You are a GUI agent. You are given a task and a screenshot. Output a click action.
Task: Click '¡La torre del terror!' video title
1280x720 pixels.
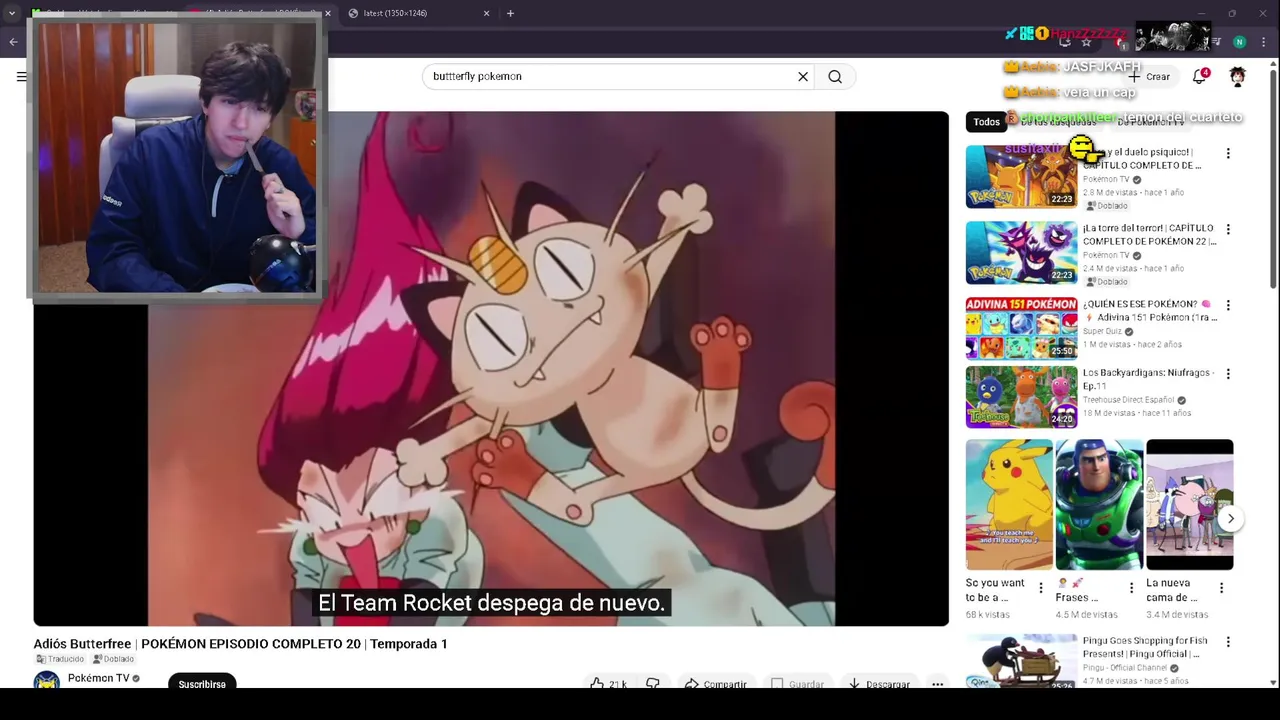tap(1149, 235)
